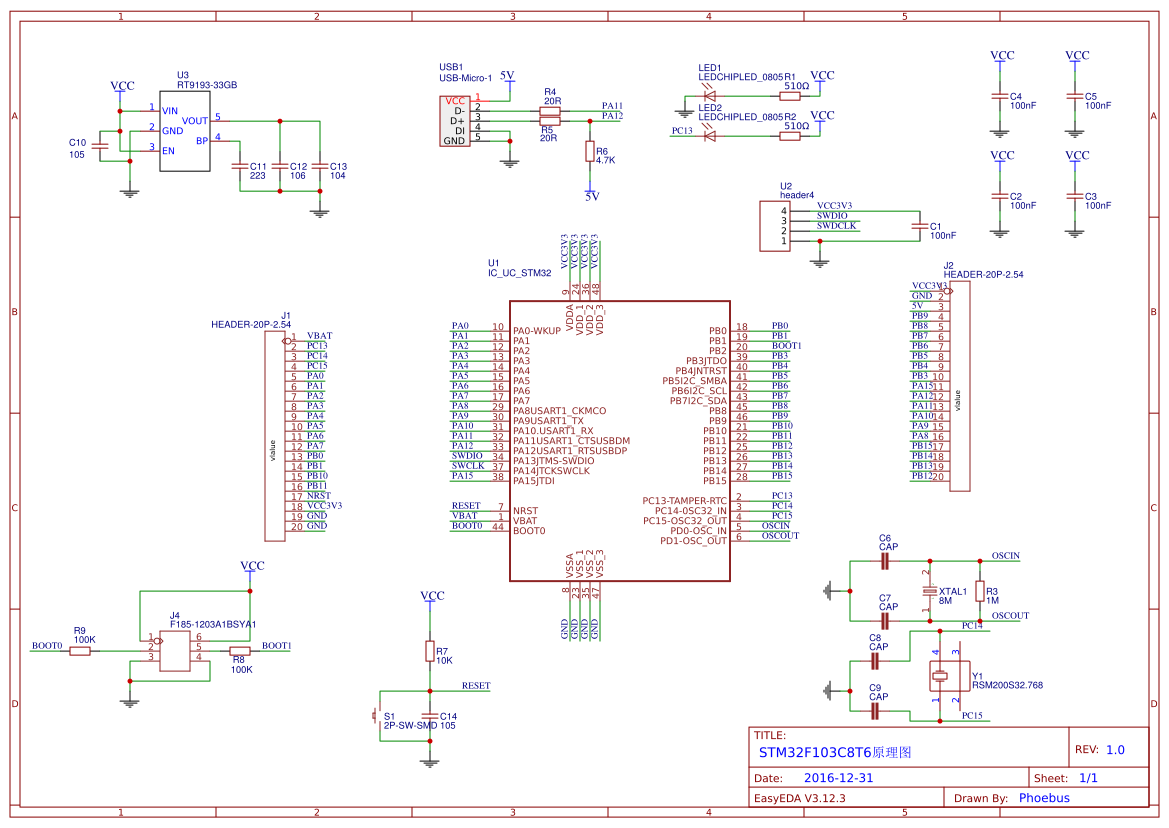Select resistor R4 20R on the D- line
The width and height of the screenshot is (1169, 828).
coord(549,111)
